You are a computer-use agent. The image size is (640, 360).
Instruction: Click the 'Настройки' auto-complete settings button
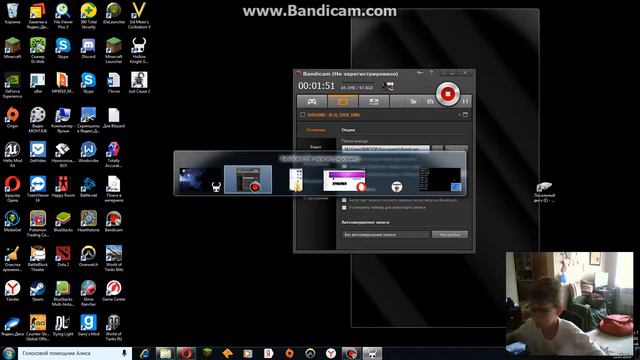(x=450, y=235)
